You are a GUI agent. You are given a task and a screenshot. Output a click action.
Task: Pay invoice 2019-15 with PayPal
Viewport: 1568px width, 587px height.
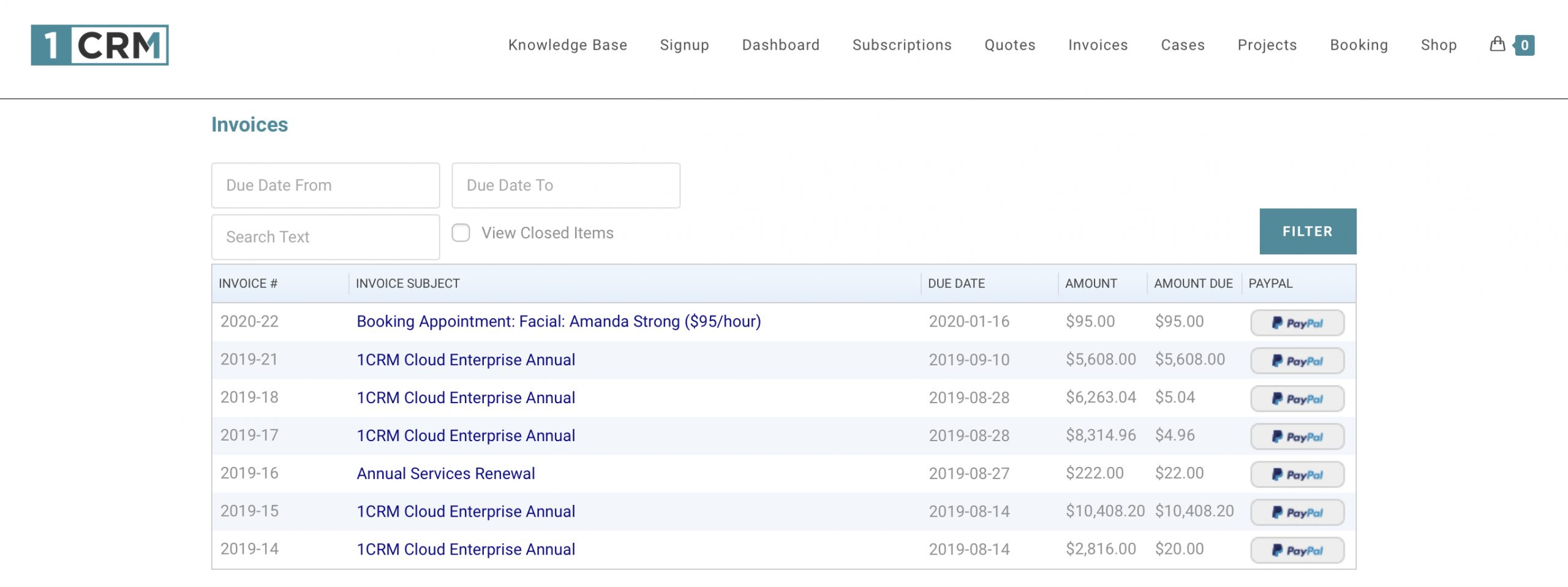(x=1297, y=512)
